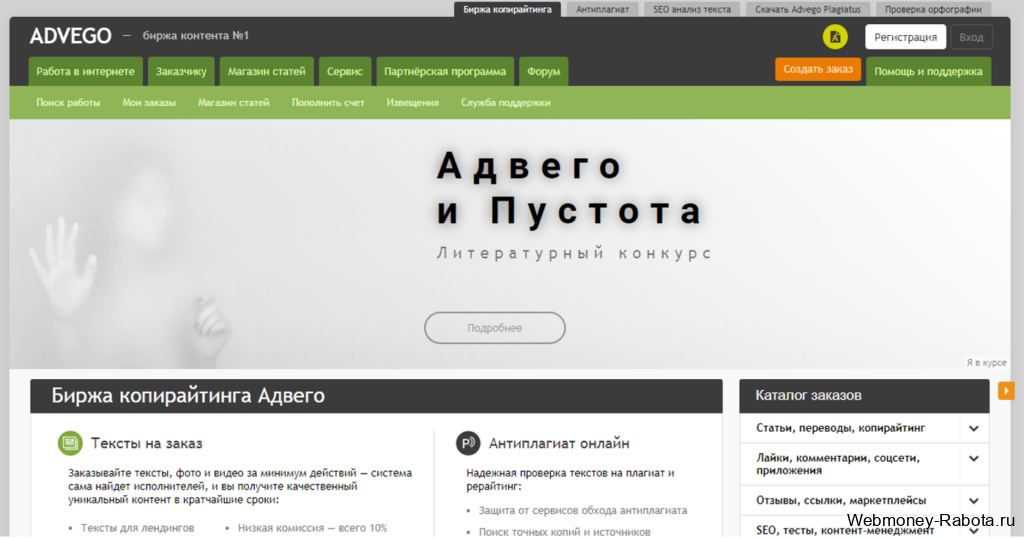Viewport: 1024px width, 538px height.
Task: Open the Антиплагиат top tab
Action: [602, 9]
